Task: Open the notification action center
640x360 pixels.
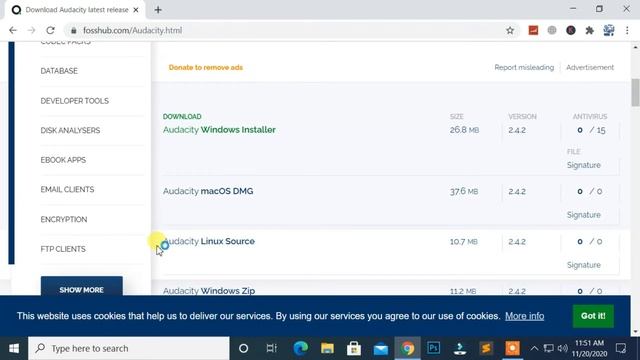Action: [621, 348]
